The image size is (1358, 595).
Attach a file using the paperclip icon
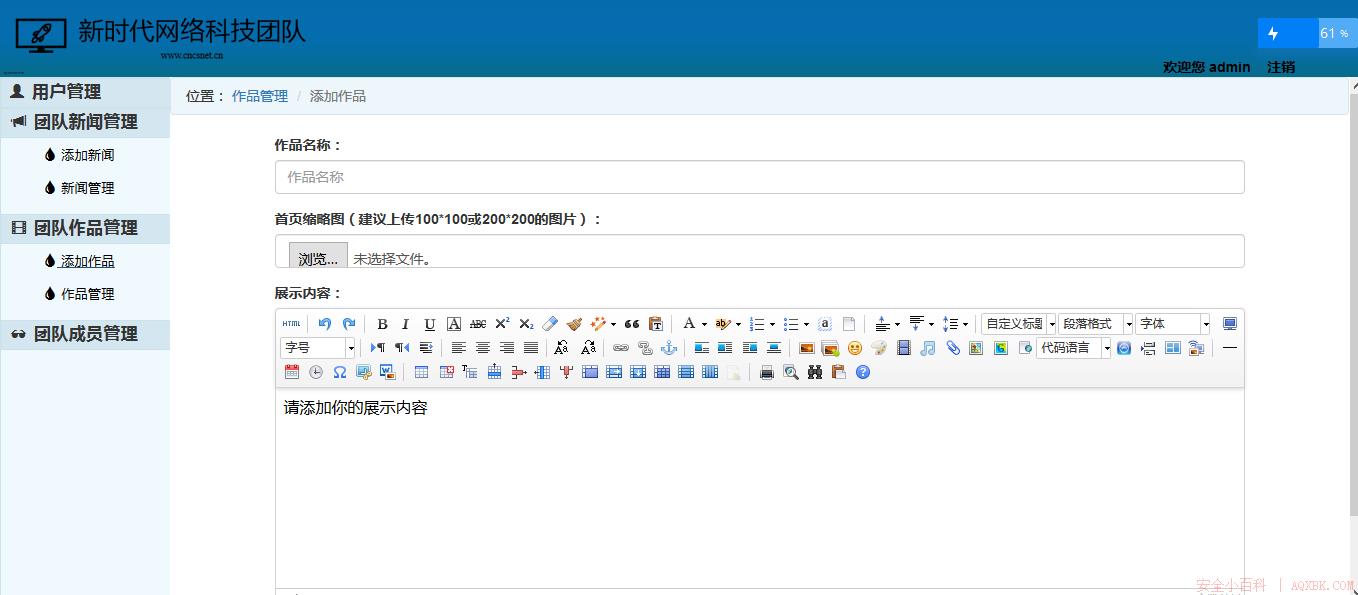tap(953, 348)
